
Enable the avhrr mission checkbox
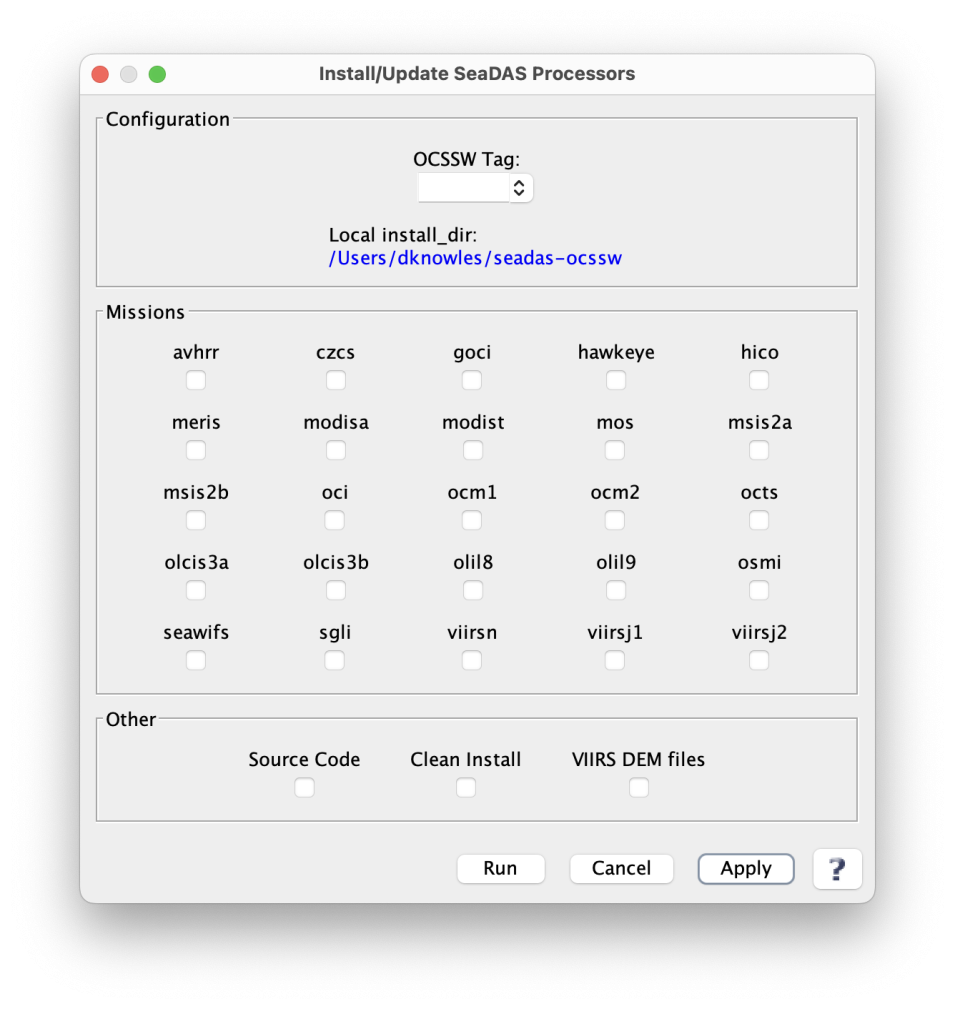[x=195, y=380]
